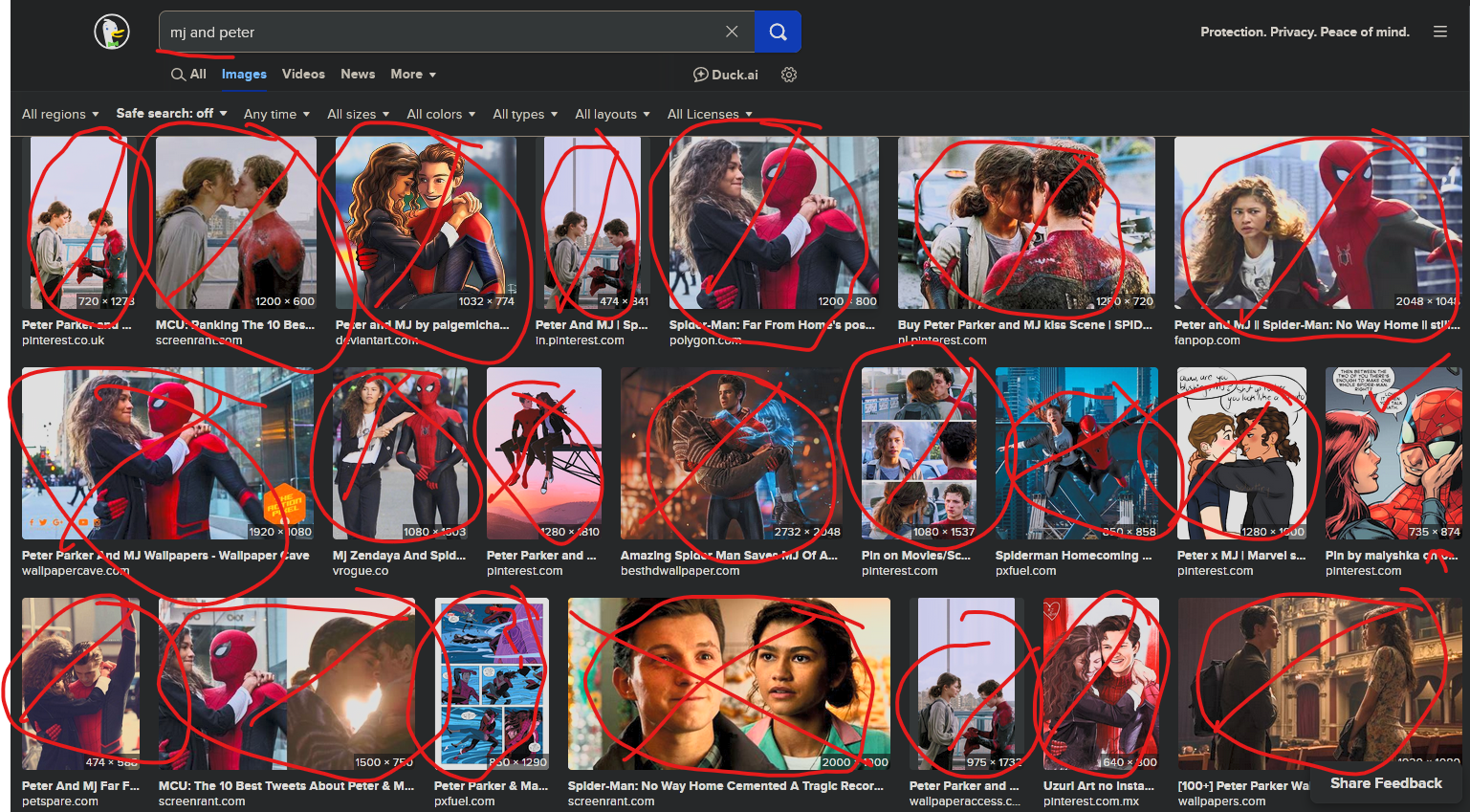Click 'Protection. Privacy. Peace of mind.' text

[x=1305, y=32]
